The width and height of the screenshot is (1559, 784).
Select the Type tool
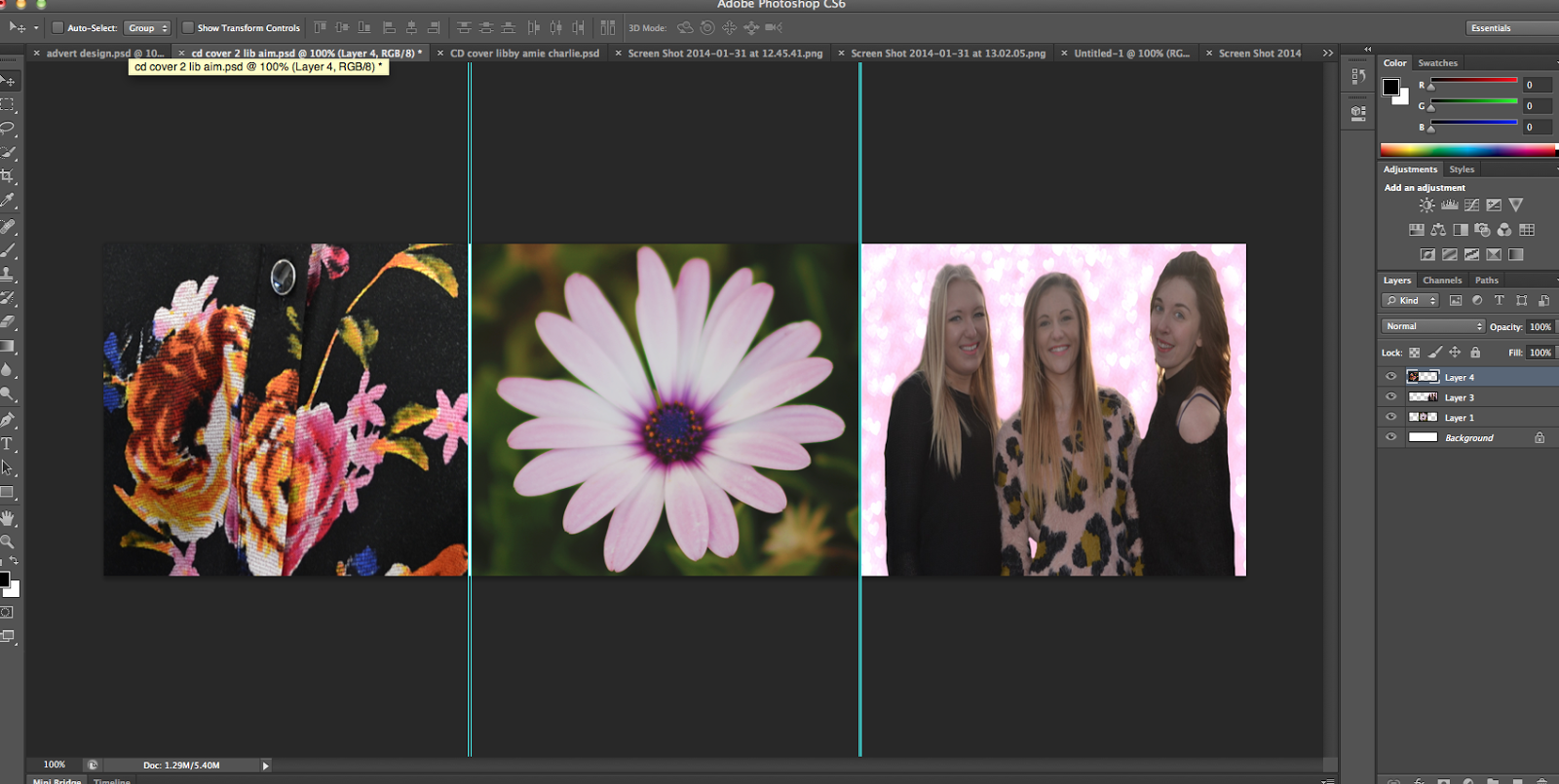point(8,444)
